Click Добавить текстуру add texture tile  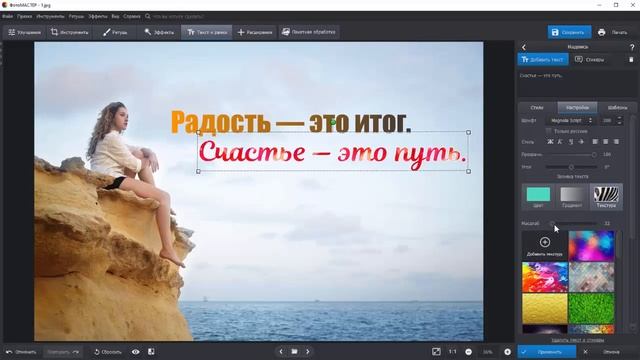545,246
